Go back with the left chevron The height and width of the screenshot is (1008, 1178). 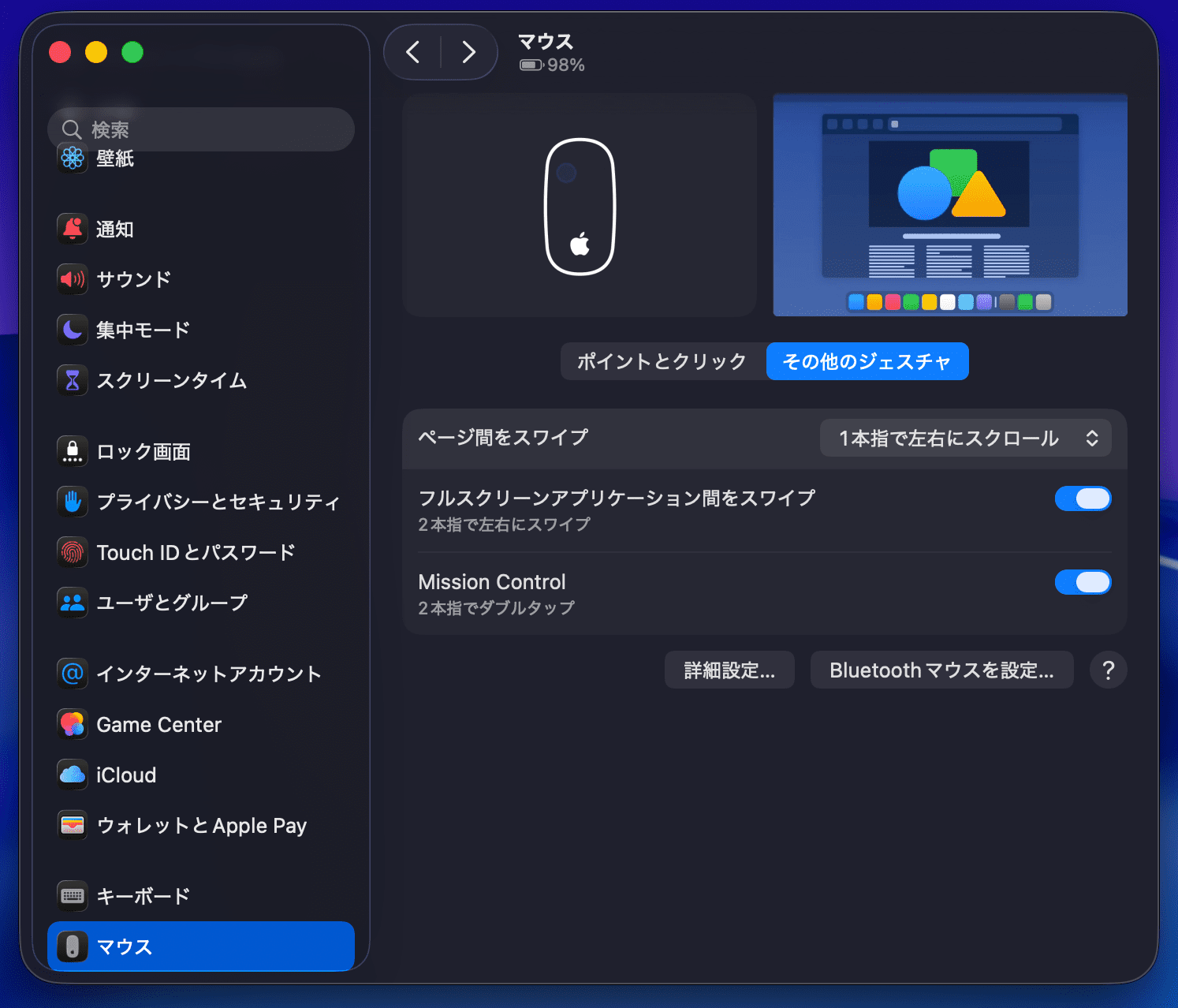412,52
